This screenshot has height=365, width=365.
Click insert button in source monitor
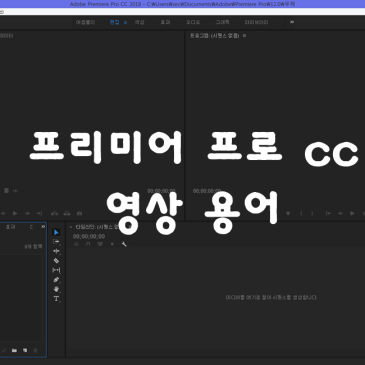pos(55,213)
